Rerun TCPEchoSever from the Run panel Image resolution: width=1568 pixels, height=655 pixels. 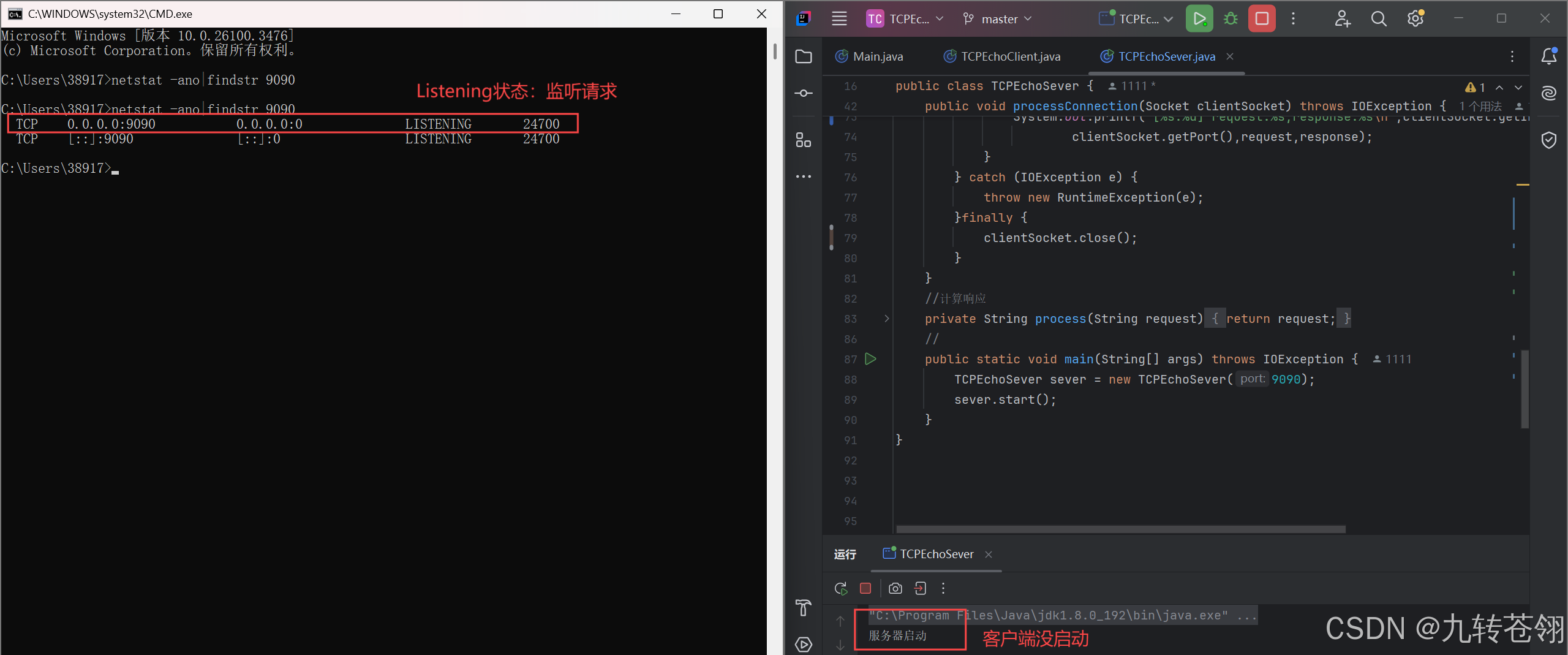841,588
